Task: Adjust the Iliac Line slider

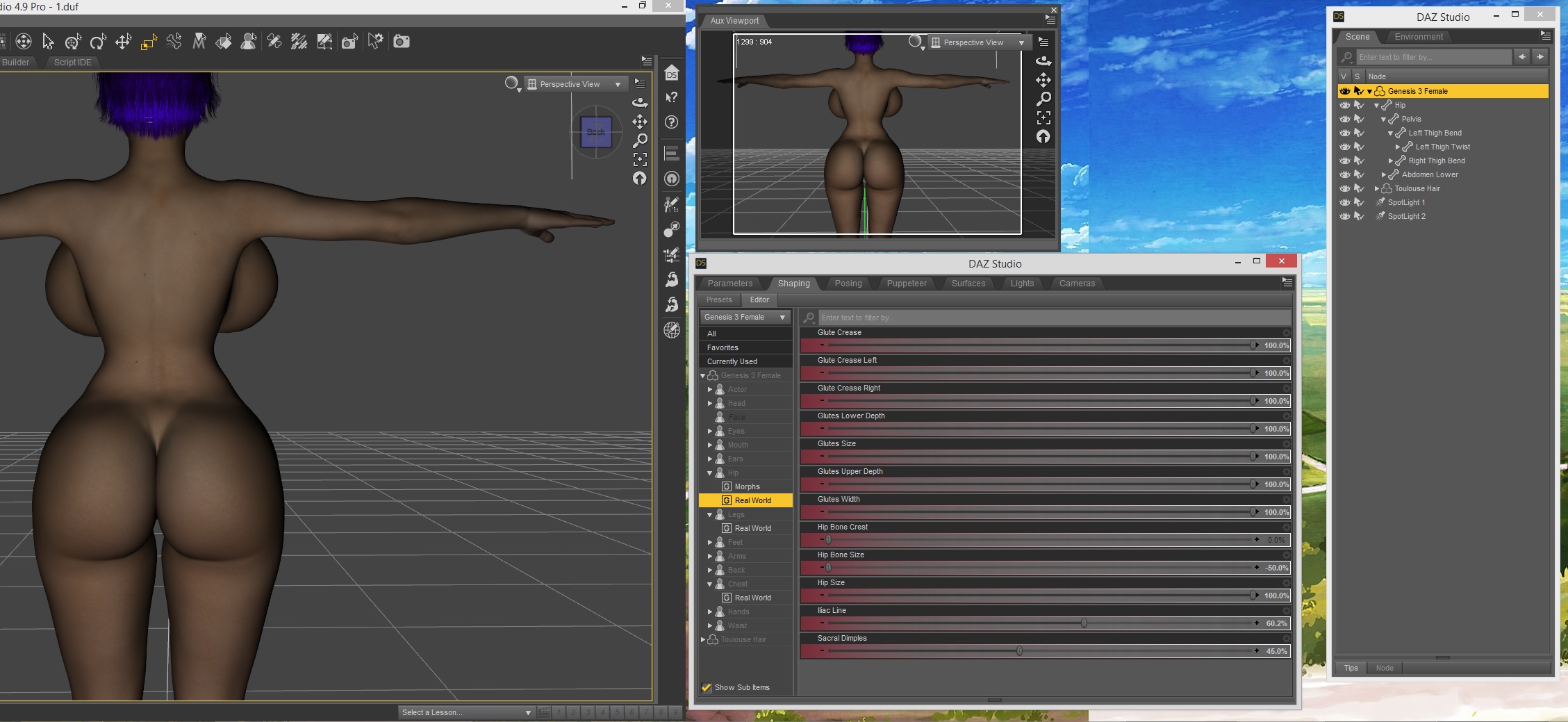Action: click(1084, 623)
